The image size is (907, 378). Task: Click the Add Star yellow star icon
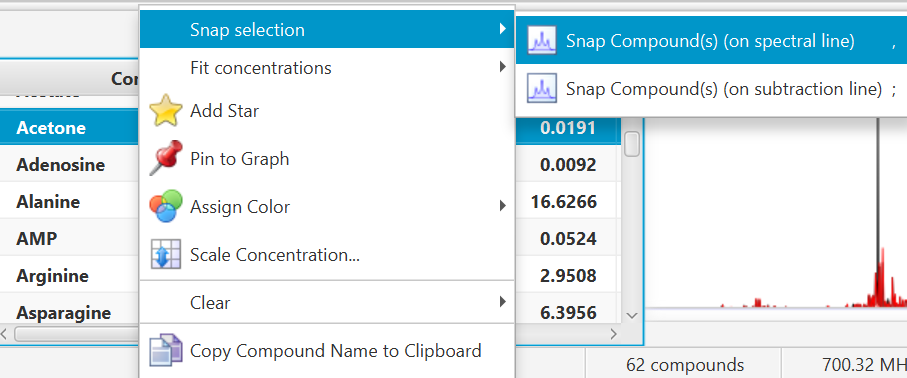coord(165,110)
